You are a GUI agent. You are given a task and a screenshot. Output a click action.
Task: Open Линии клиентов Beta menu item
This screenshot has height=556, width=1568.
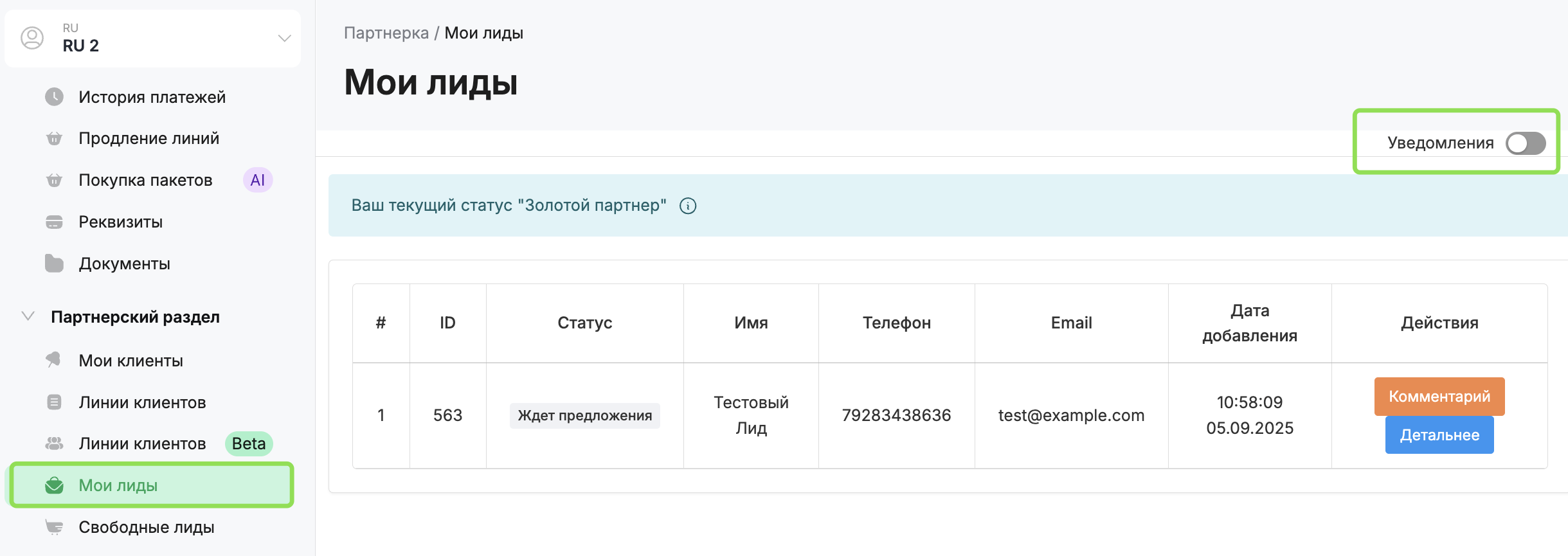pyautogui.click(x=142, y=444)
